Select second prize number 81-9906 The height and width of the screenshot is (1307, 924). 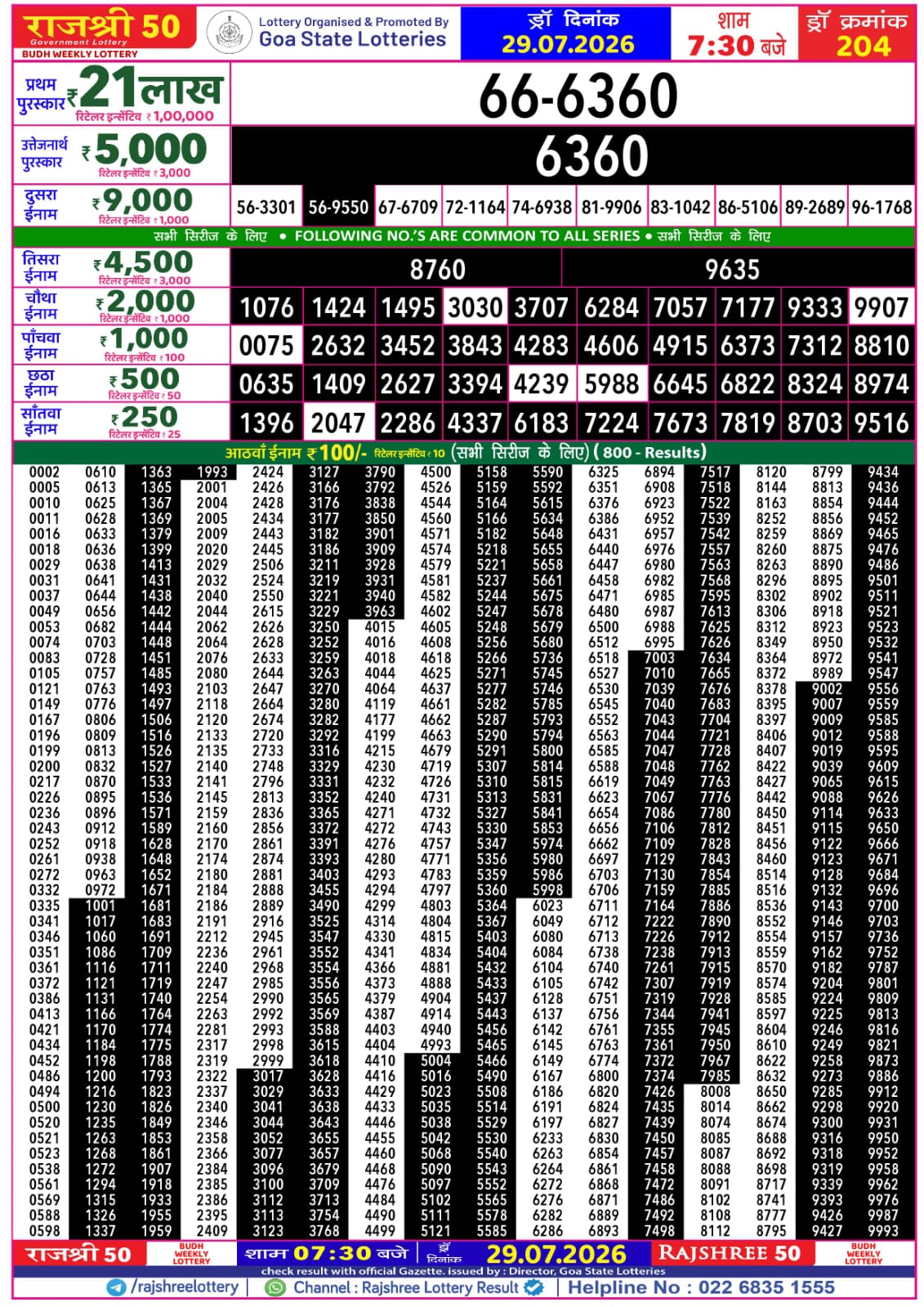(611, 208)
